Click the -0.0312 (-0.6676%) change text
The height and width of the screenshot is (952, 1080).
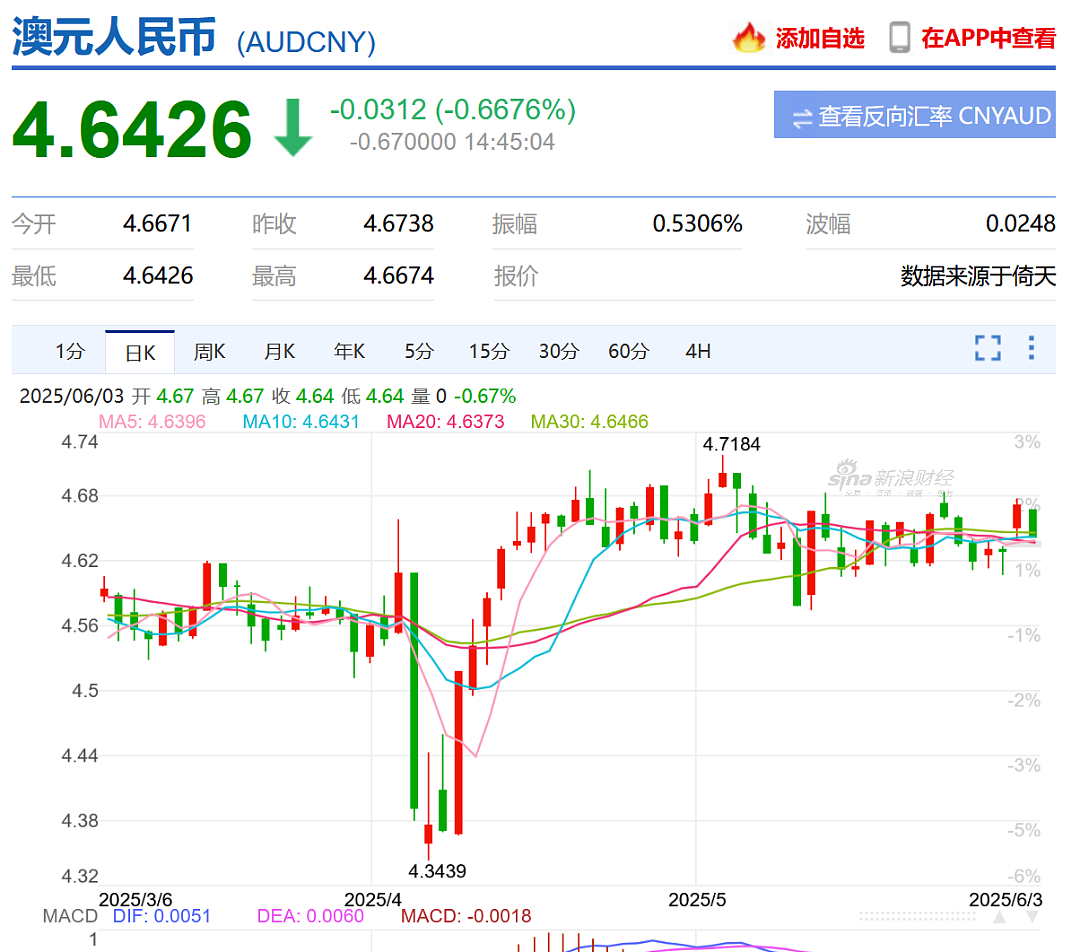click(x=453, y=110)
